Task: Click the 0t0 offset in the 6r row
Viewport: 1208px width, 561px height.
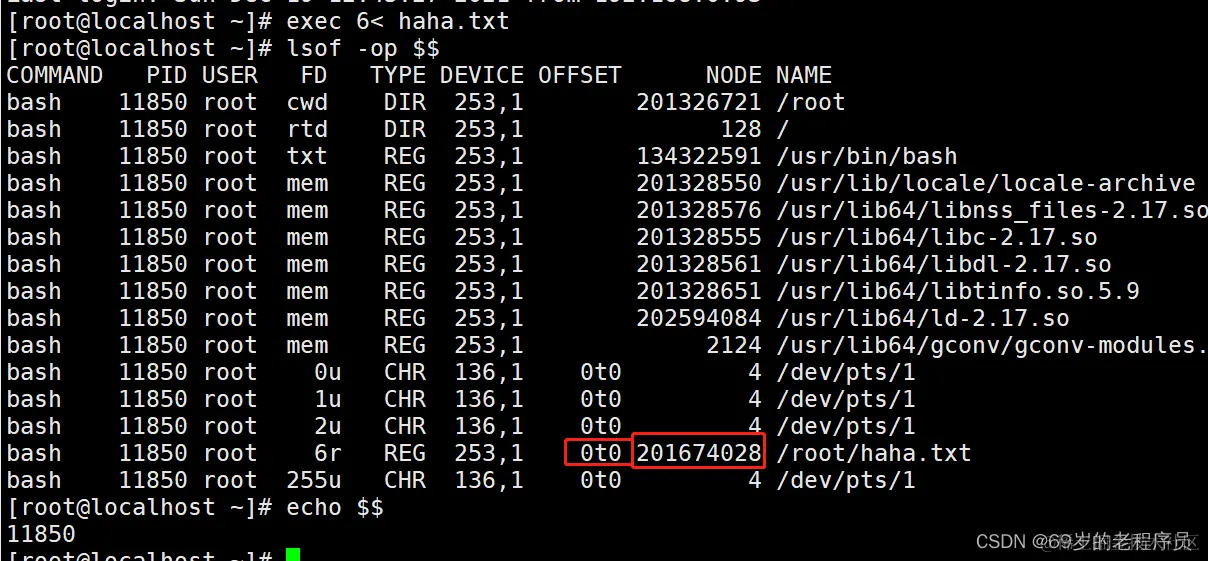Action: click(601, 453)
